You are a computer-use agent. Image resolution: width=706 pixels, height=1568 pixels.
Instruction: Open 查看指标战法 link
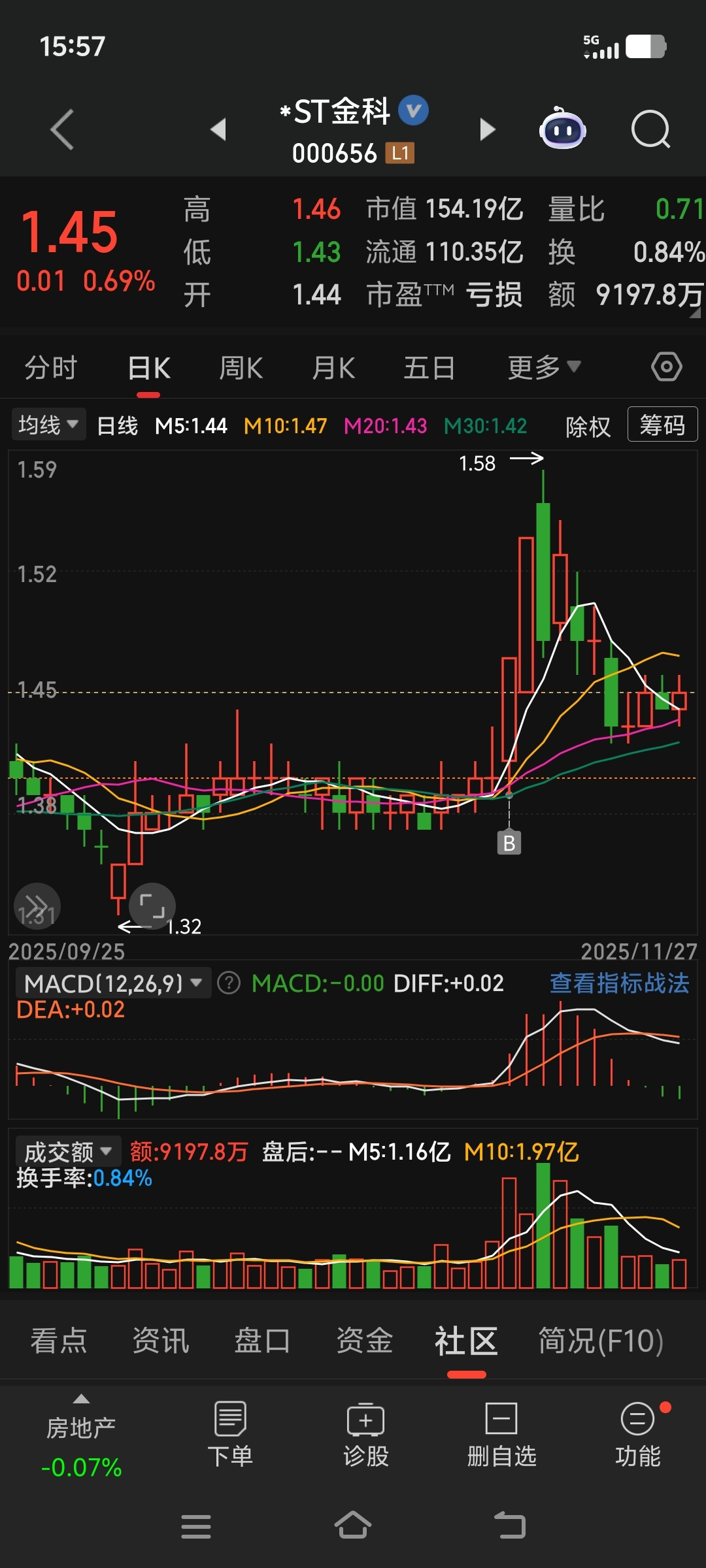[x=620, y=983]
